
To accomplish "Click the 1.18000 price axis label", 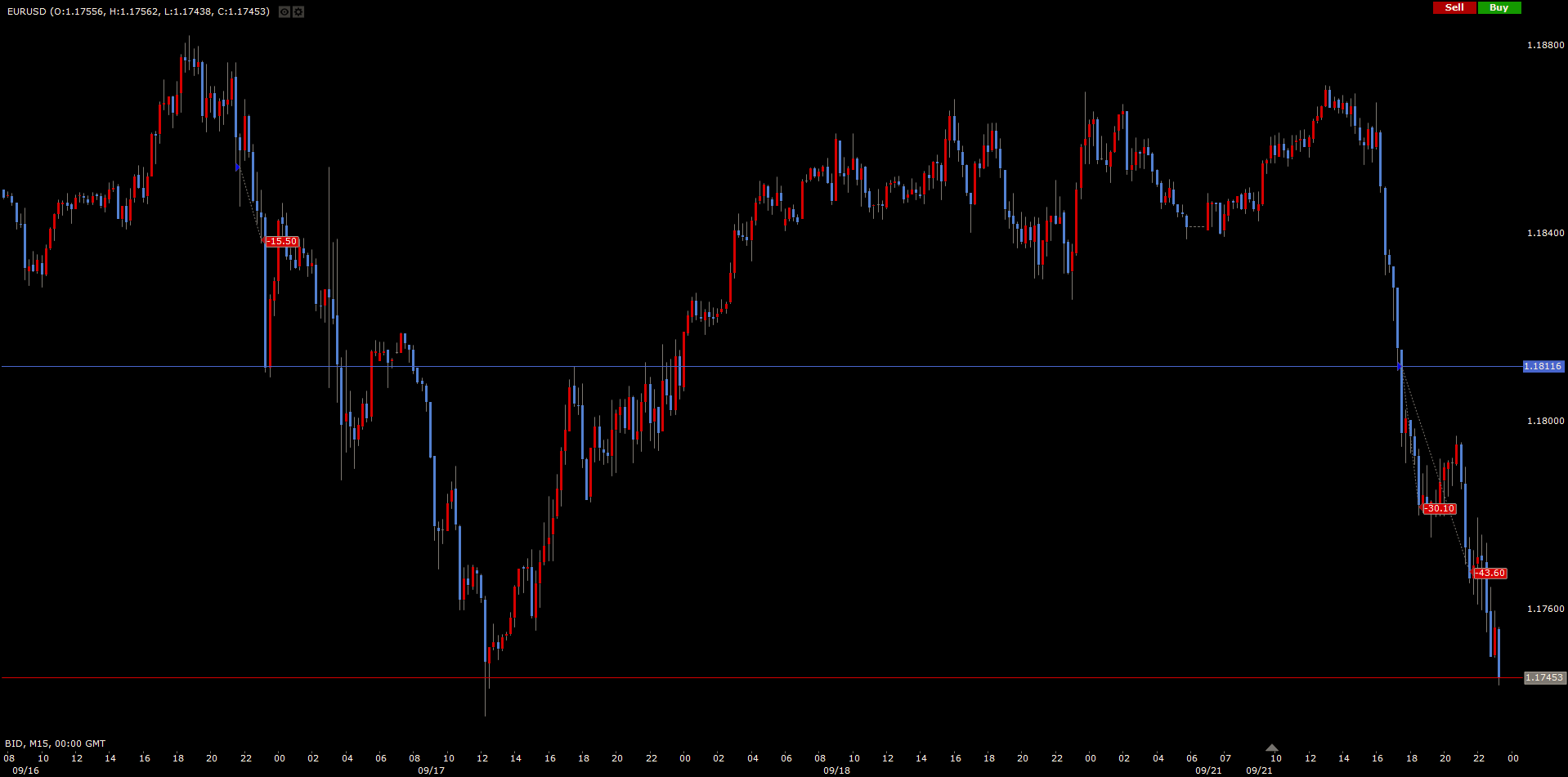I will point(1545,422).
